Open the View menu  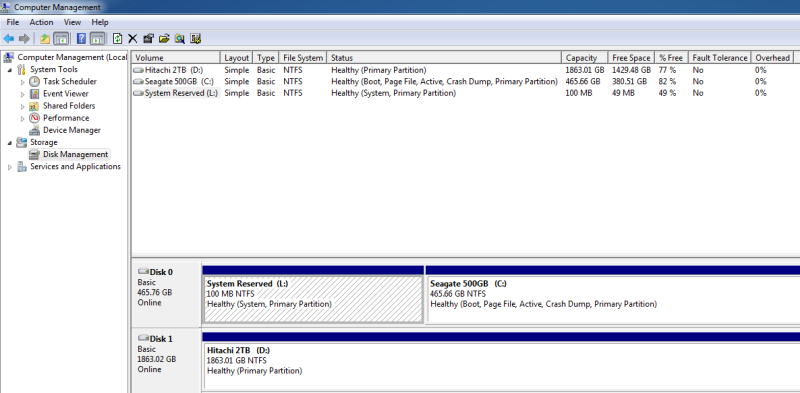click(x=72, y=22)
